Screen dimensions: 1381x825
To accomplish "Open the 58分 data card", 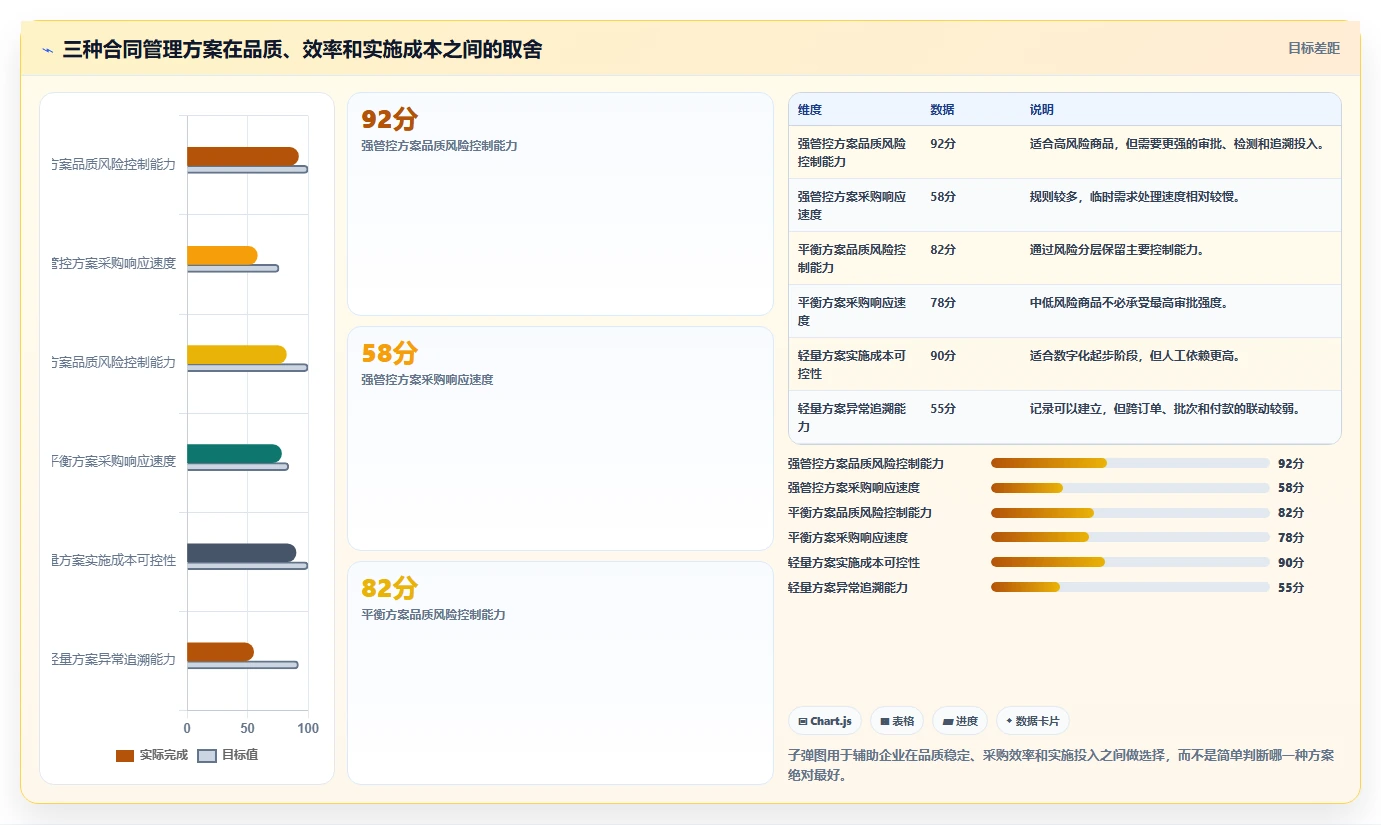I will (x=560, y=438).
